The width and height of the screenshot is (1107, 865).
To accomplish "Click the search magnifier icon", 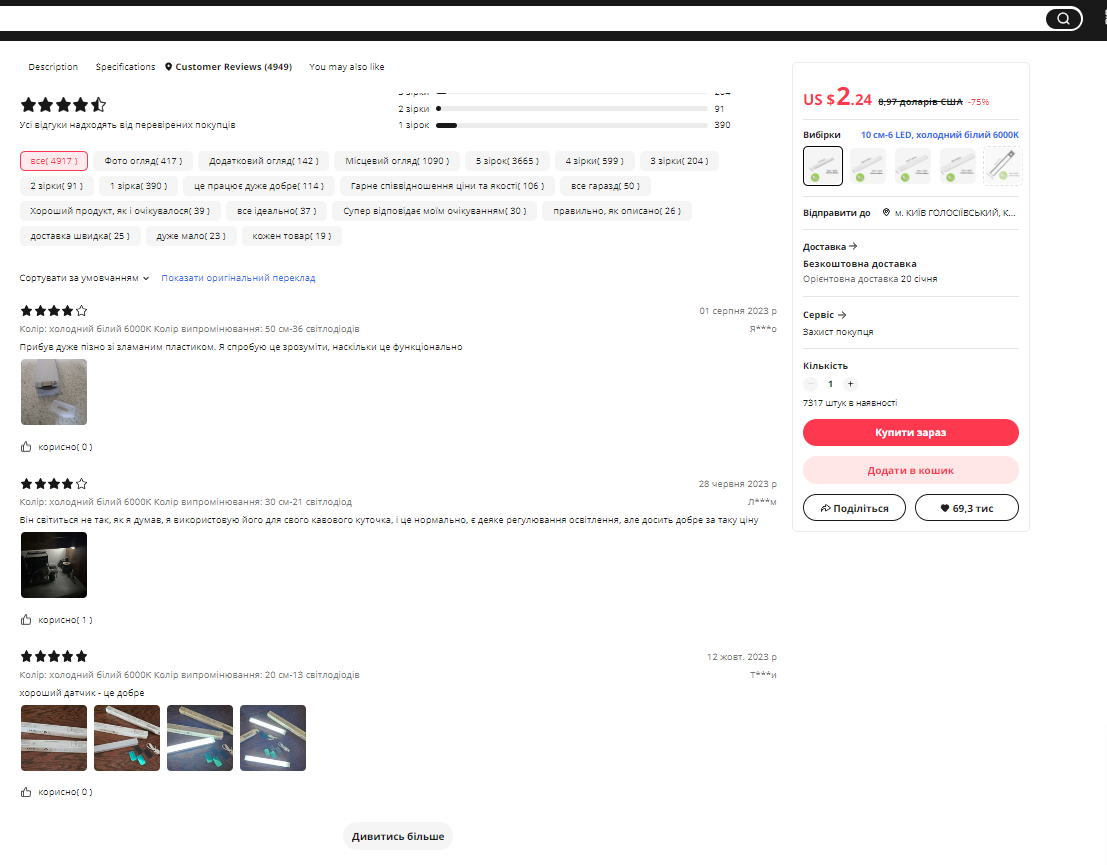I will click(x=1063, y=18).
